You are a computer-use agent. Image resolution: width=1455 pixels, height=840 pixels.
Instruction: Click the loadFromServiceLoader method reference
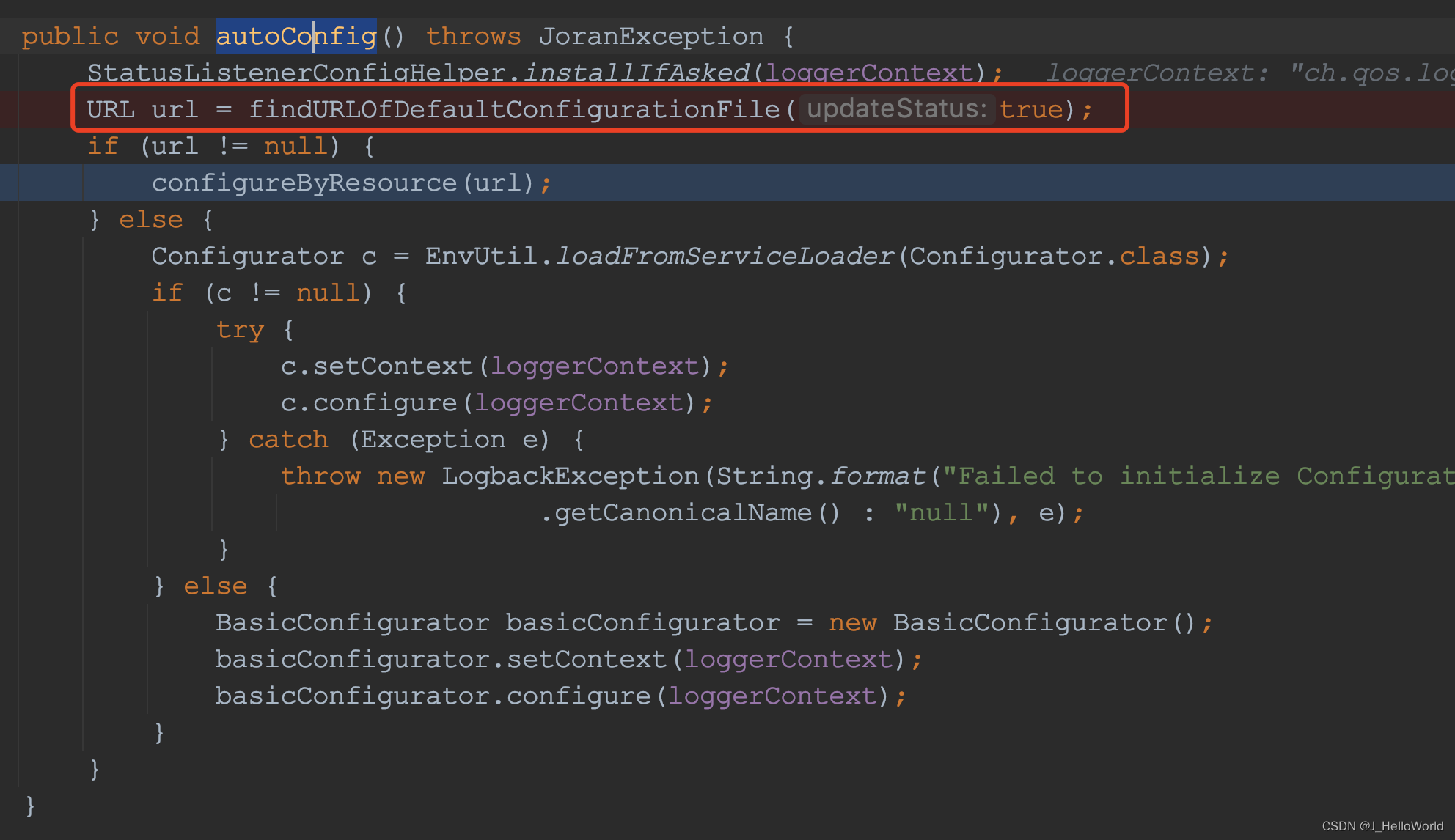pos(726,256)
